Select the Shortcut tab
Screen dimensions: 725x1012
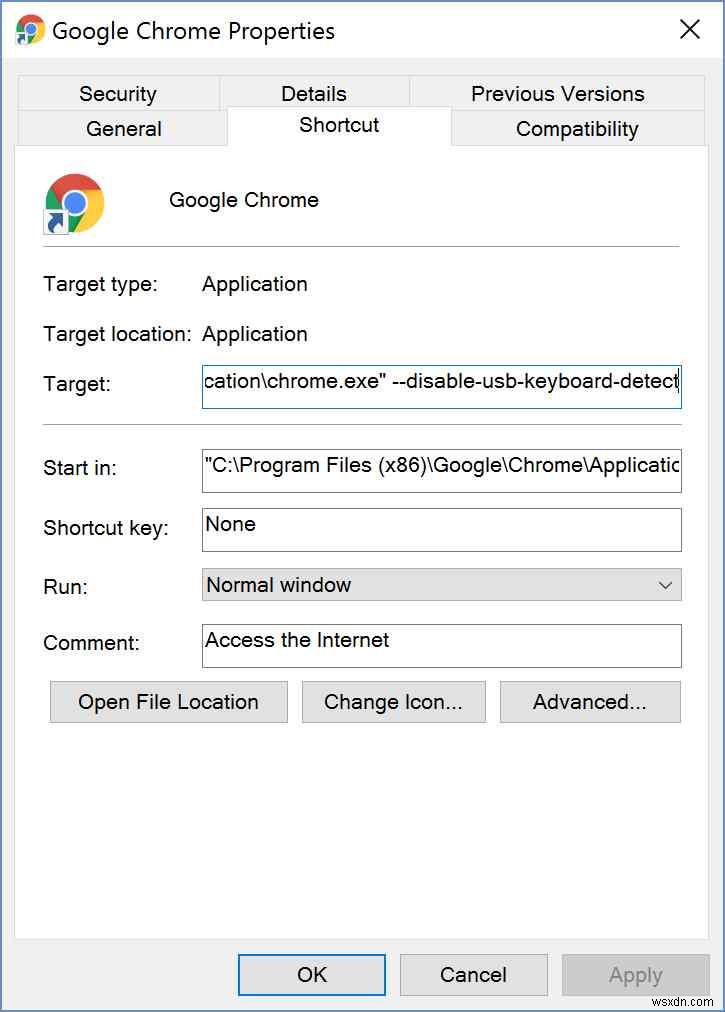pos(338,125)
